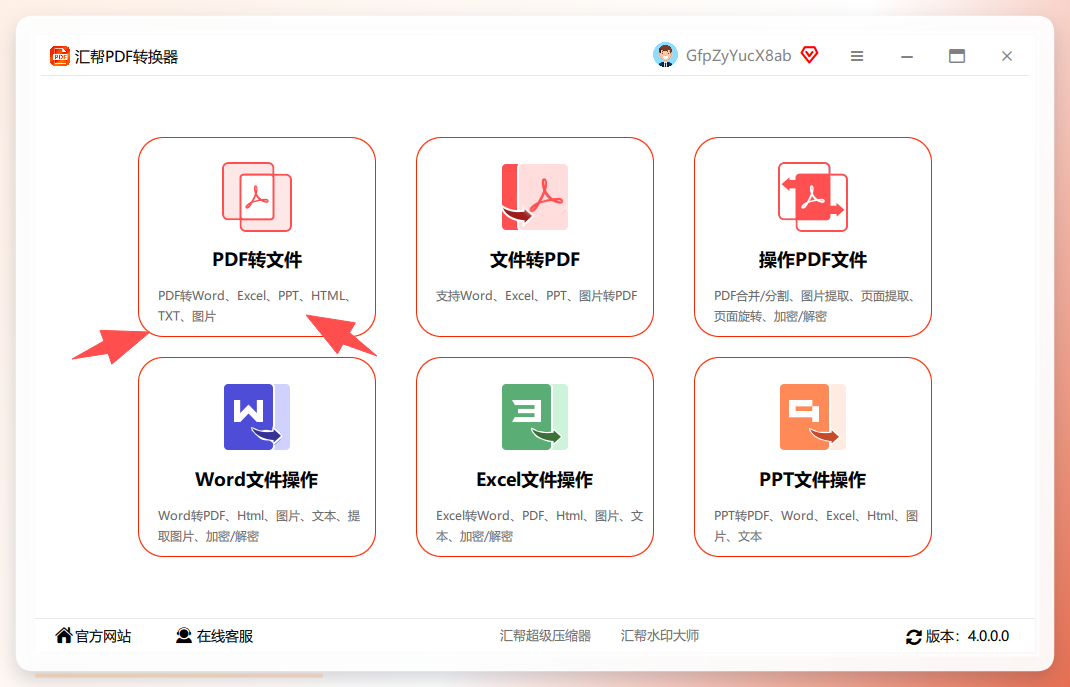Click the PDF转文件 overlapping pages icon
The image size is (1070, 687).
pos(257,196)
